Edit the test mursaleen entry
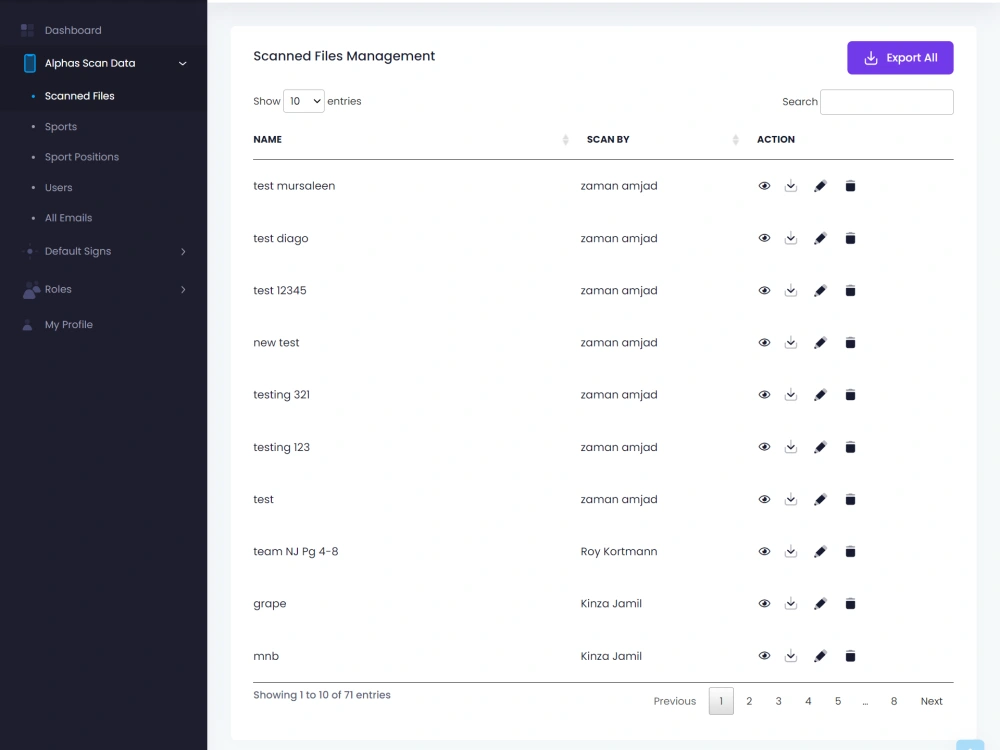The image size is (1000, 750). pyautogui.click(x=820, y=186)
